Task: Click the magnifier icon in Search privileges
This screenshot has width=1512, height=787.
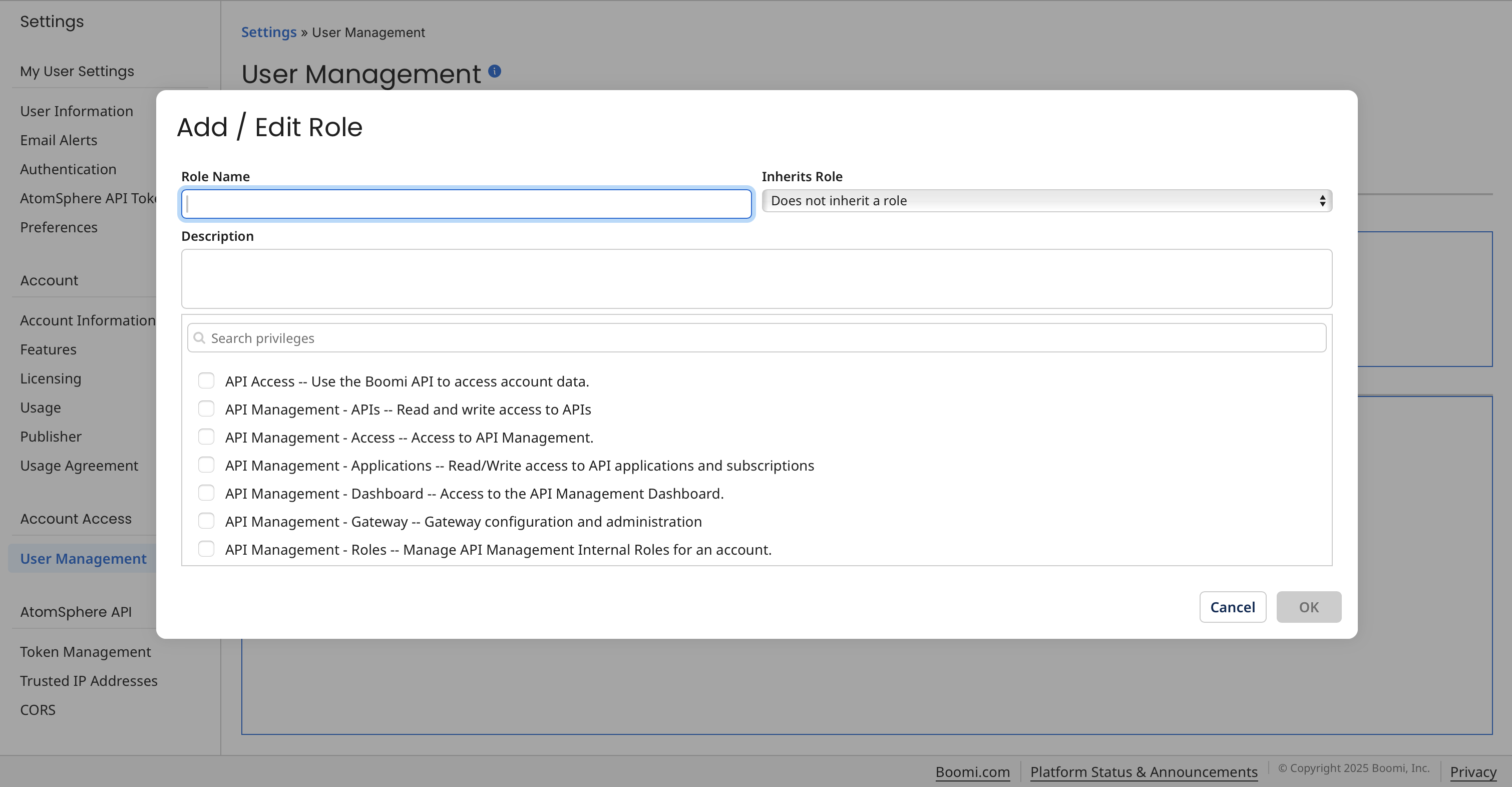Action: (x=199, y=338)
